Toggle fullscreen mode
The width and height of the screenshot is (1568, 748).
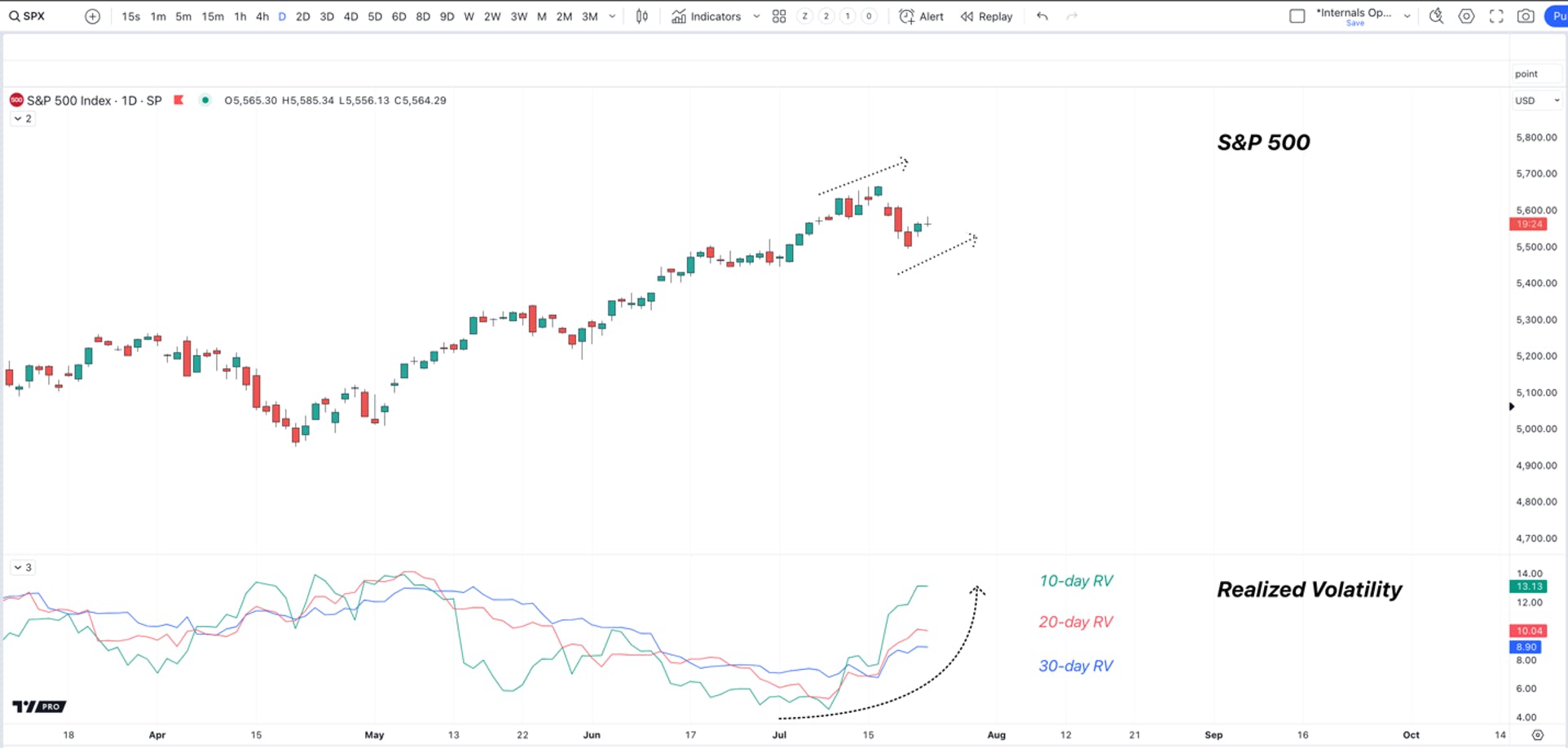coord(1496,16)
